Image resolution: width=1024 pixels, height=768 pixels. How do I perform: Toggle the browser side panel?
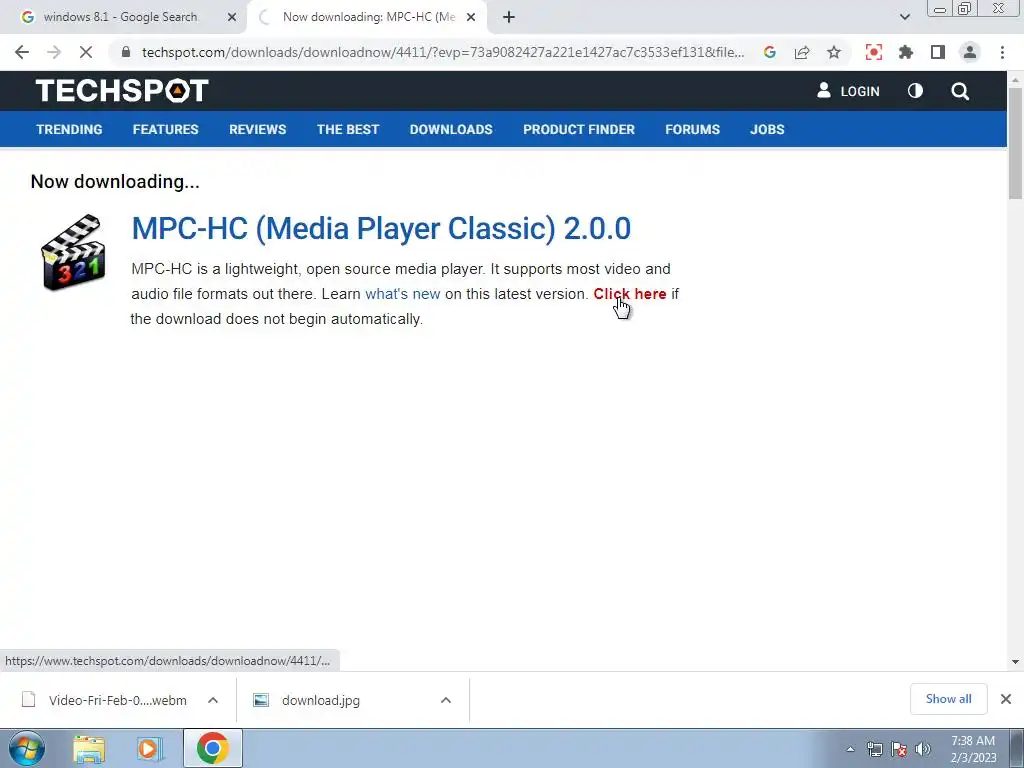pos(938,52)
